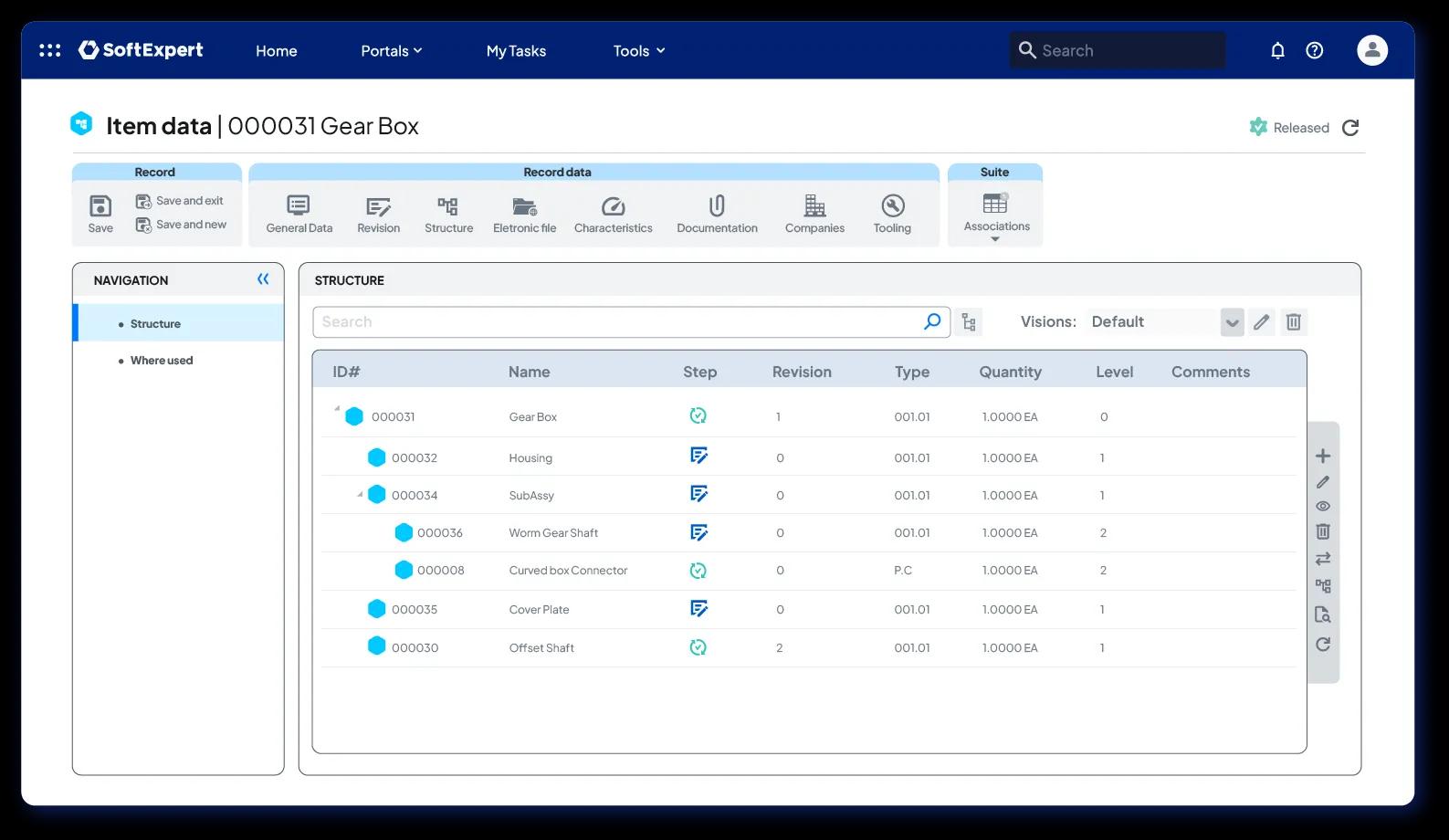Click the magnifier icon in structure search
Image resolution: width=1449 pixels, height=840 pixels.
coord(932,321)
